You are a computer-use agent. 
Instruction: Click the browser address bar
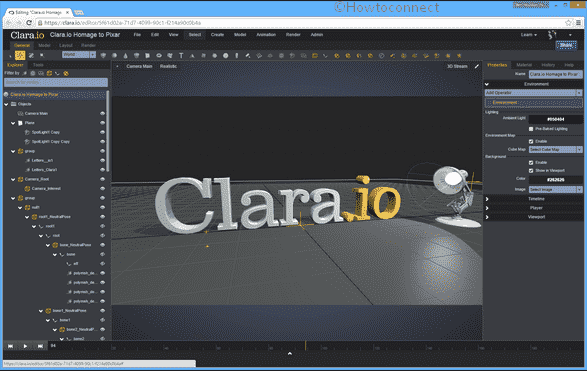pos(299,23)
